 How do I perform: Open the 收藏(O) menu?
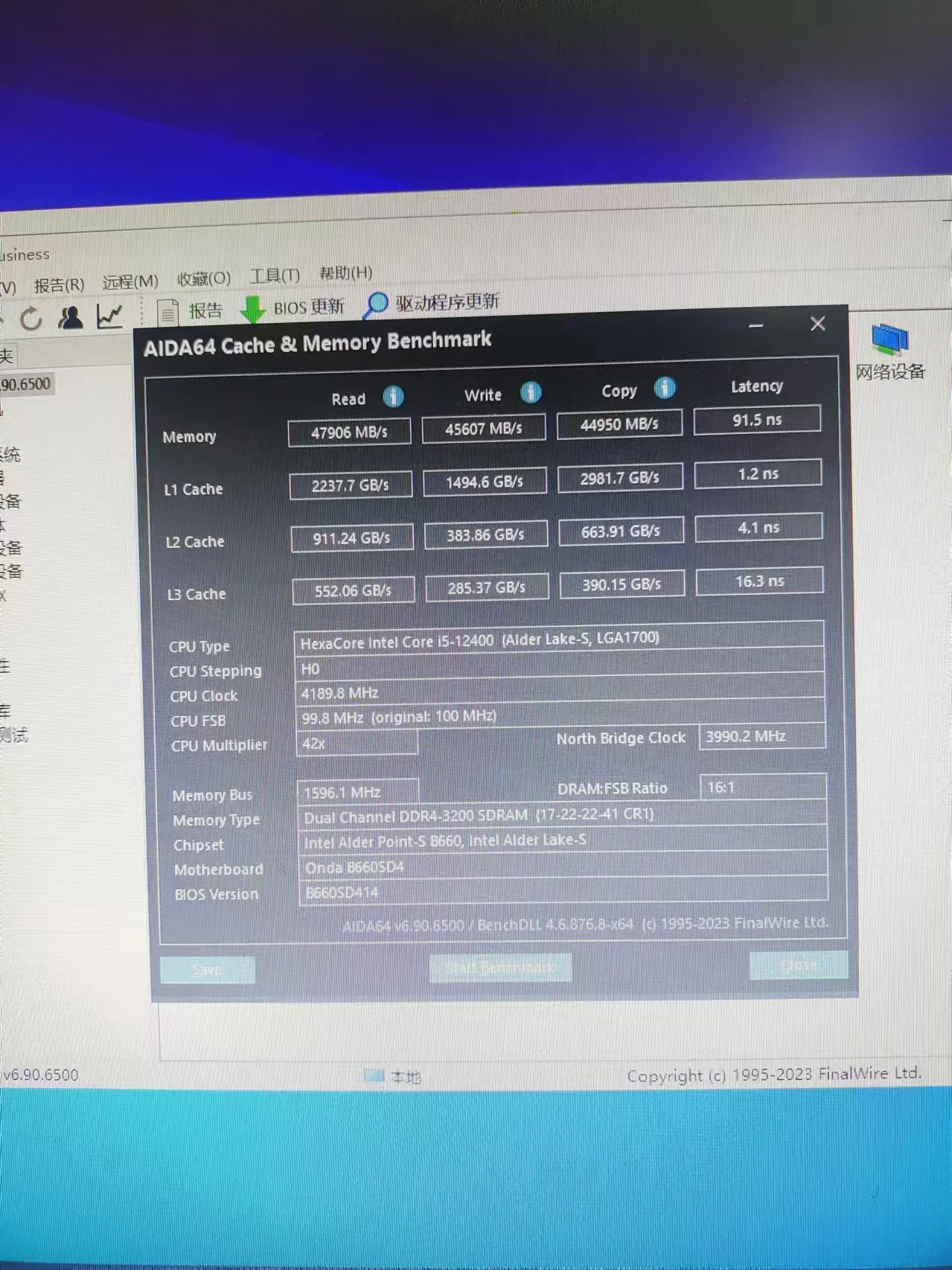[x=204, y=278]
